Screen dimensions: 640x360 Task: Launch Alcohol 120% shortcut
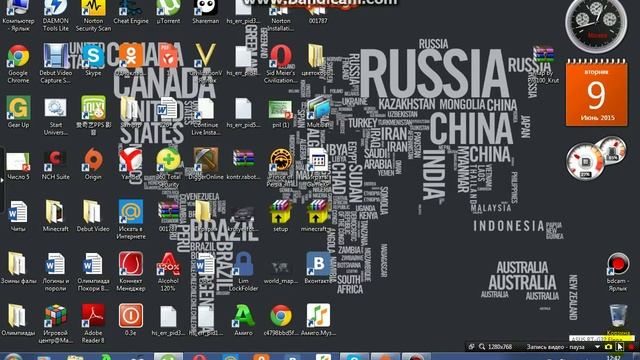168,272
